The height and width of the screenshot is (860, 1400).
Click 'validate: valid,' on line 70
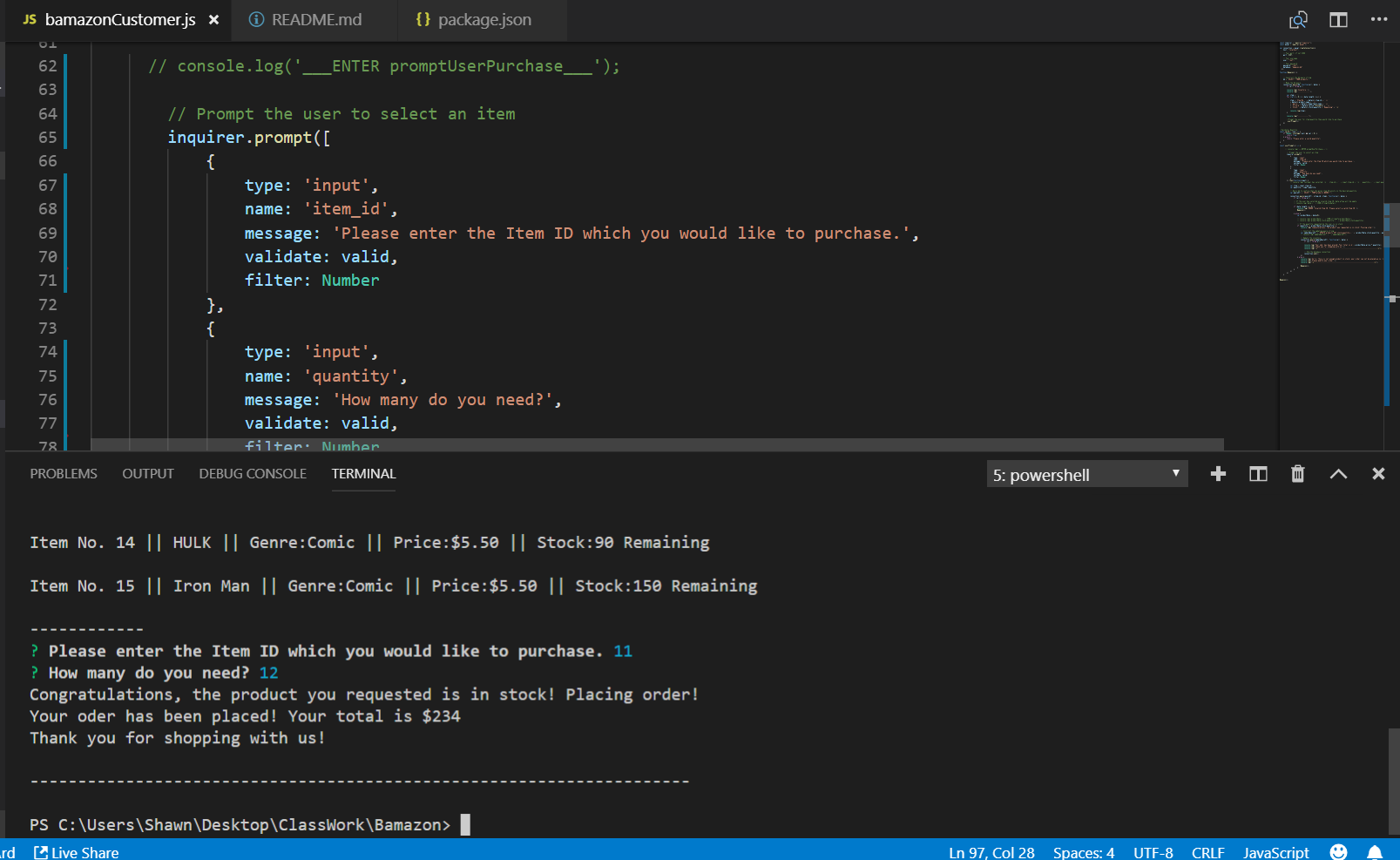[321, 256]
